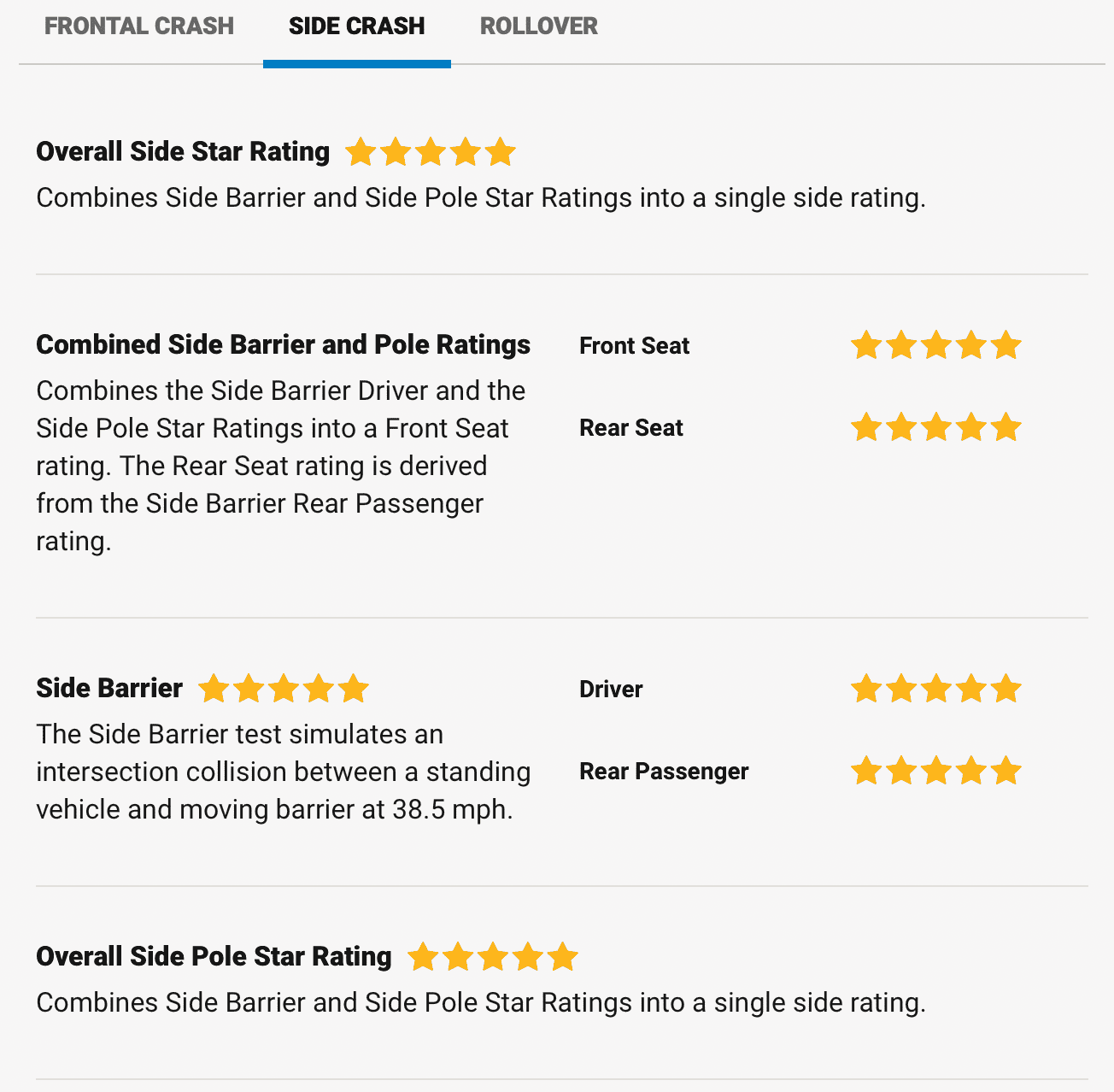Click the Combined Side Barrier and Pole Ratings heading
1114x1092 pixels.
tap(283, 345)
